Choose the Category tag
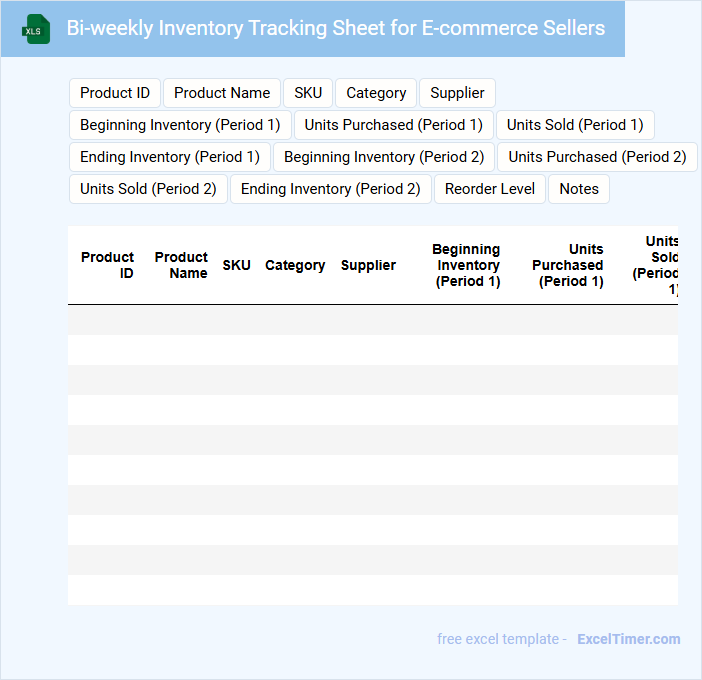Screen dimensions: 702x680 (x=376, y=93)
